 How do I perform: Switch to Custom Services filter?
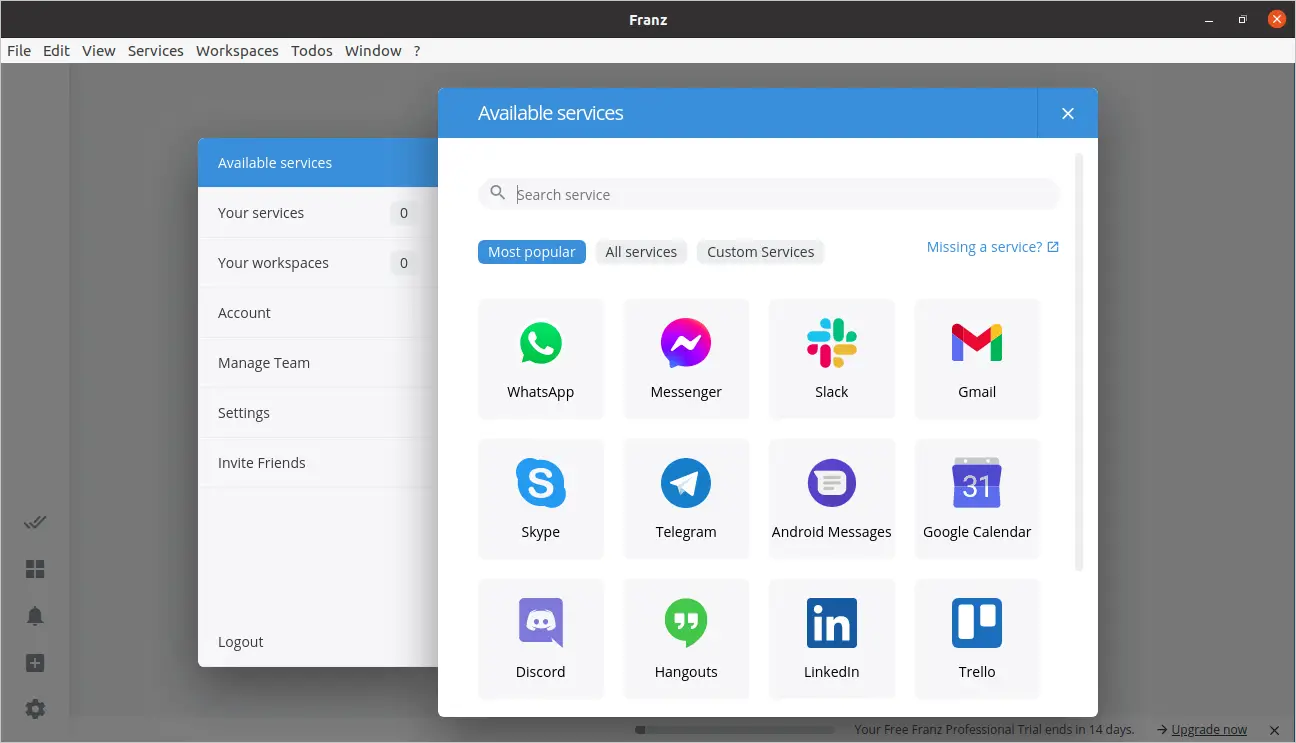[760, 252]
